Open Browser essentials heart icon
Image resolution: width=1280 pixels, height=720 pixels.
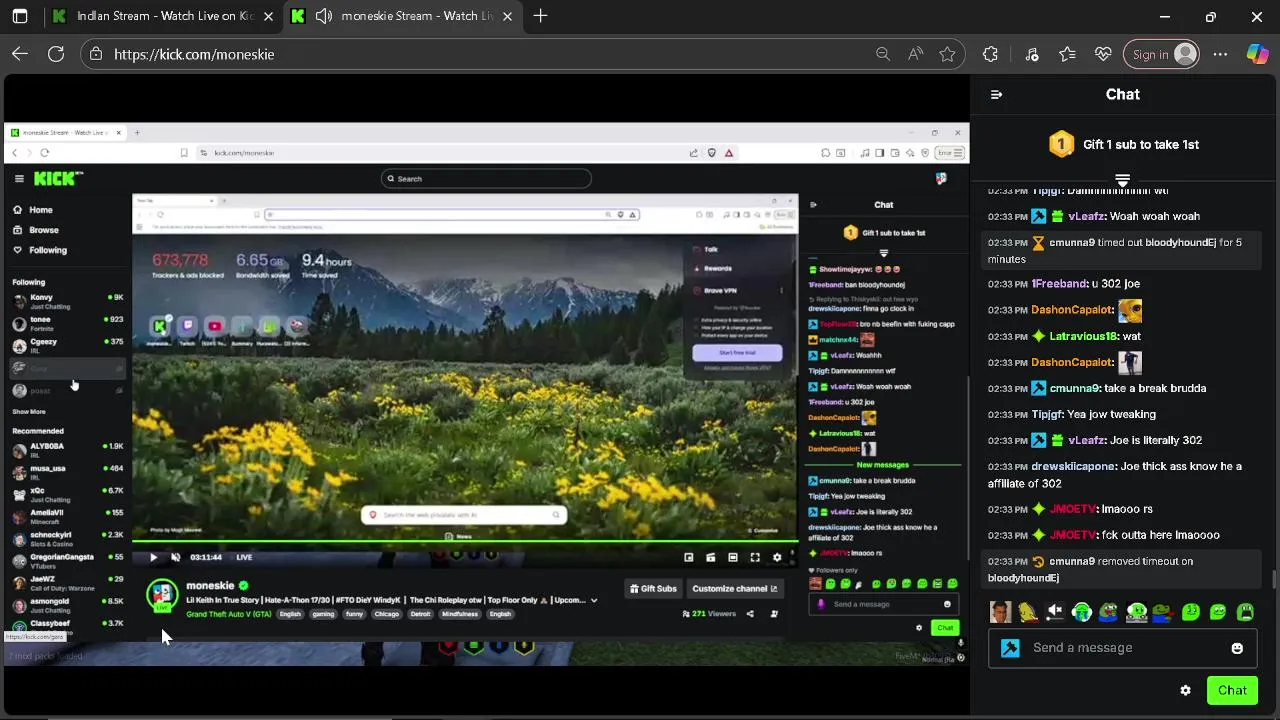coord(1103,54)
